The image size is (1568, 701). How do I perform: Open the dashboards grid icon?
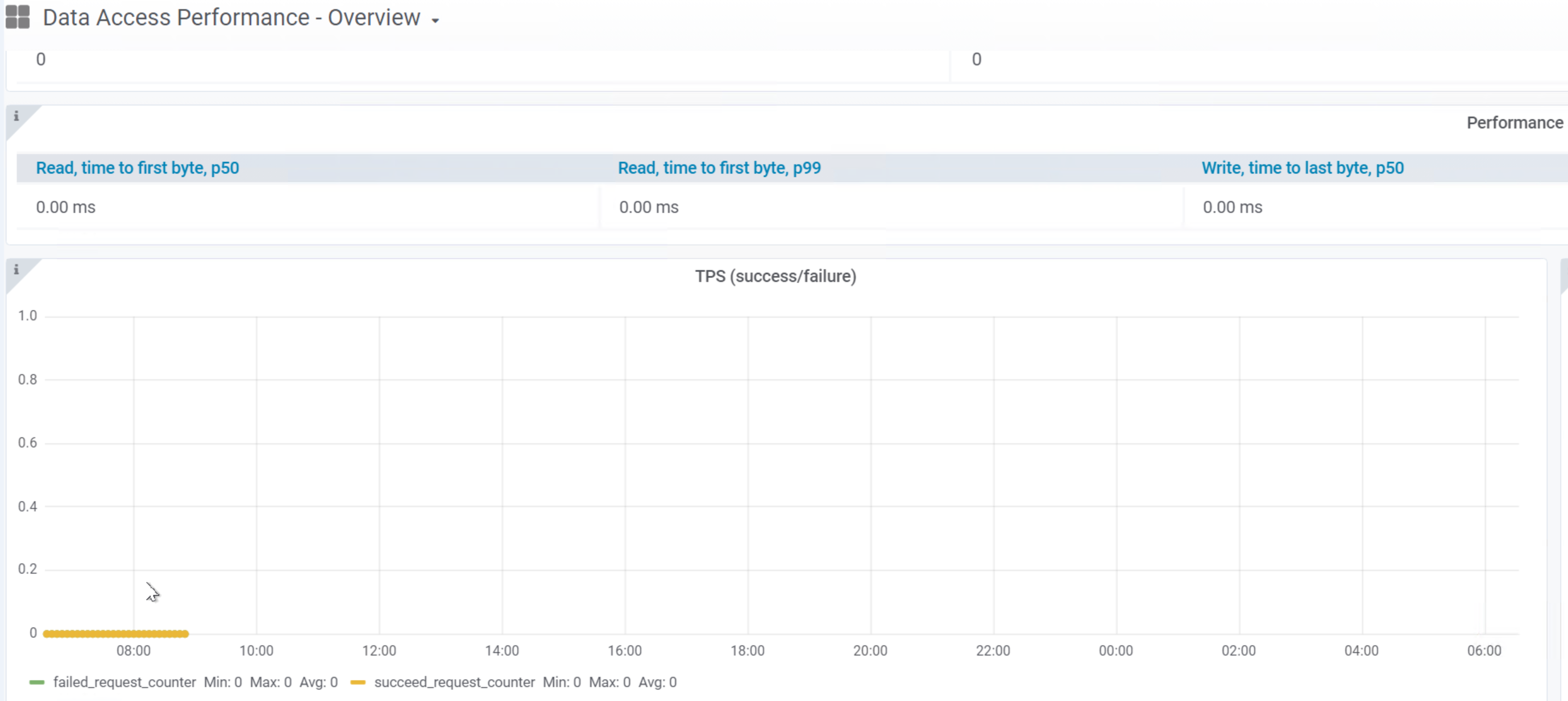(x=17, y=17)
